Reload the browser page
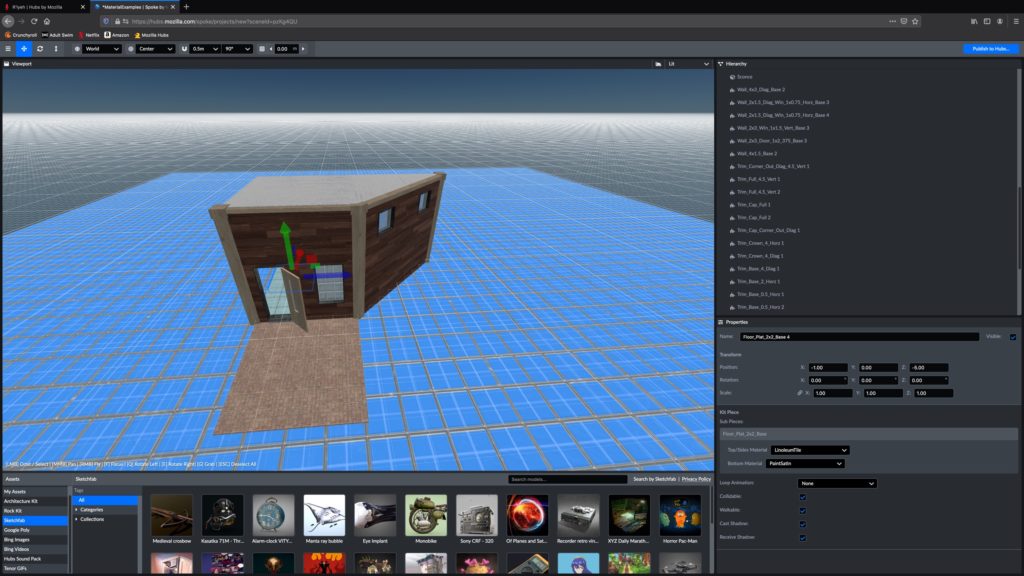This screenshot has width=1024, height=576. coord(34,22)
